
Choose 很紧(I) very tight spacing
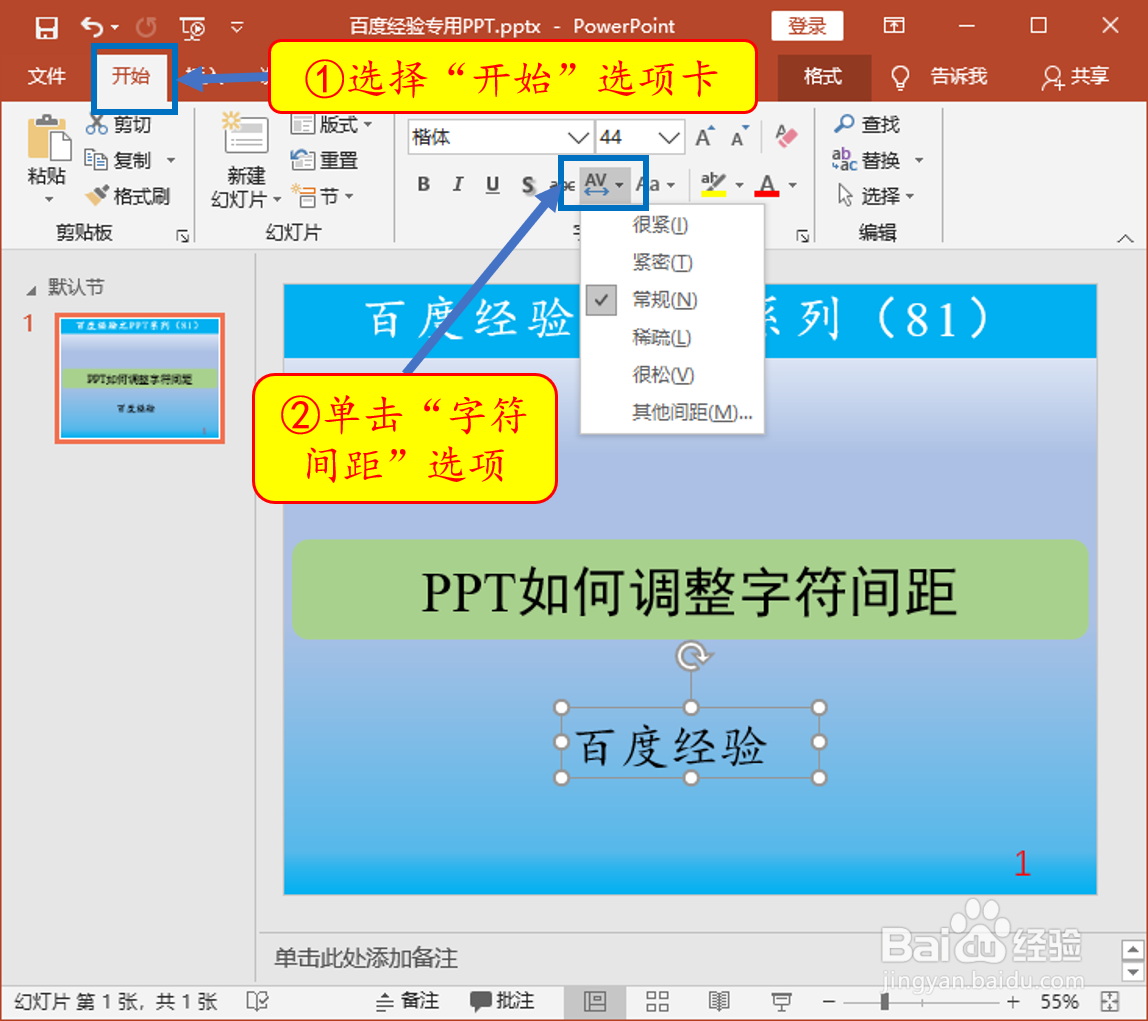[x=672, y=225]
